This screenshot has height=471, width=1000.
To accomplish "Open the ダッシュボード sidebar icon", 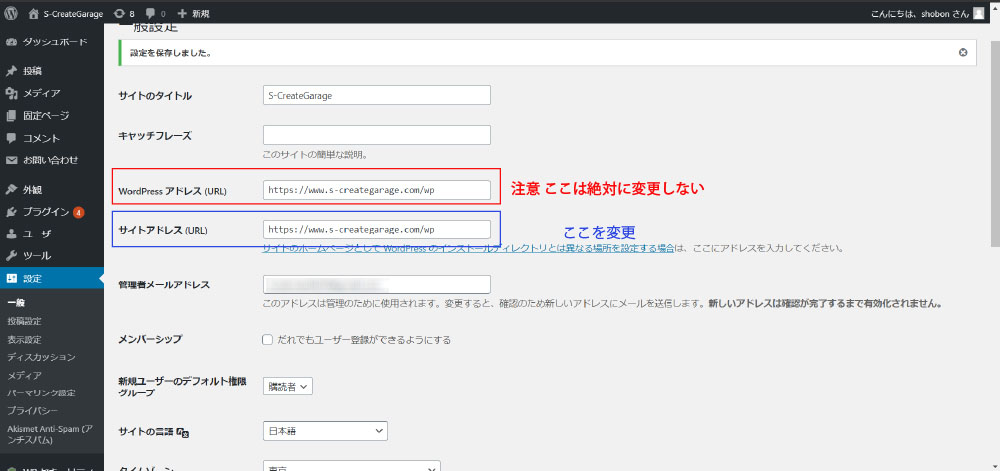I will click(11, 42).
